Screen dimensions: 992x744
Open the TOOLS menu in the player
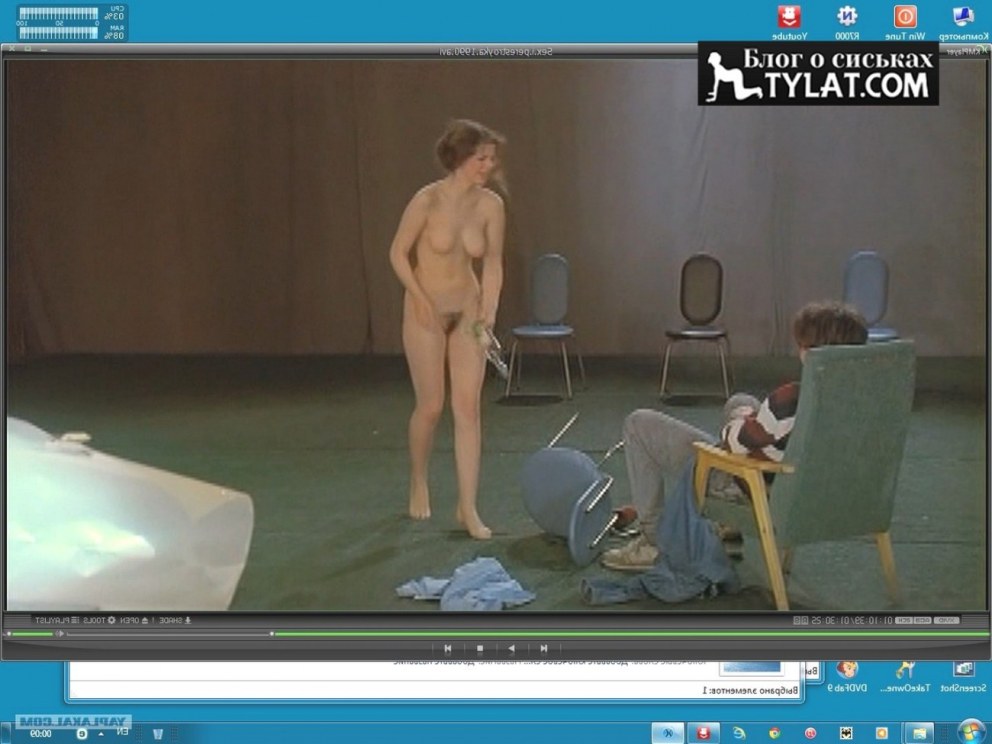click(x=94, y=621)
